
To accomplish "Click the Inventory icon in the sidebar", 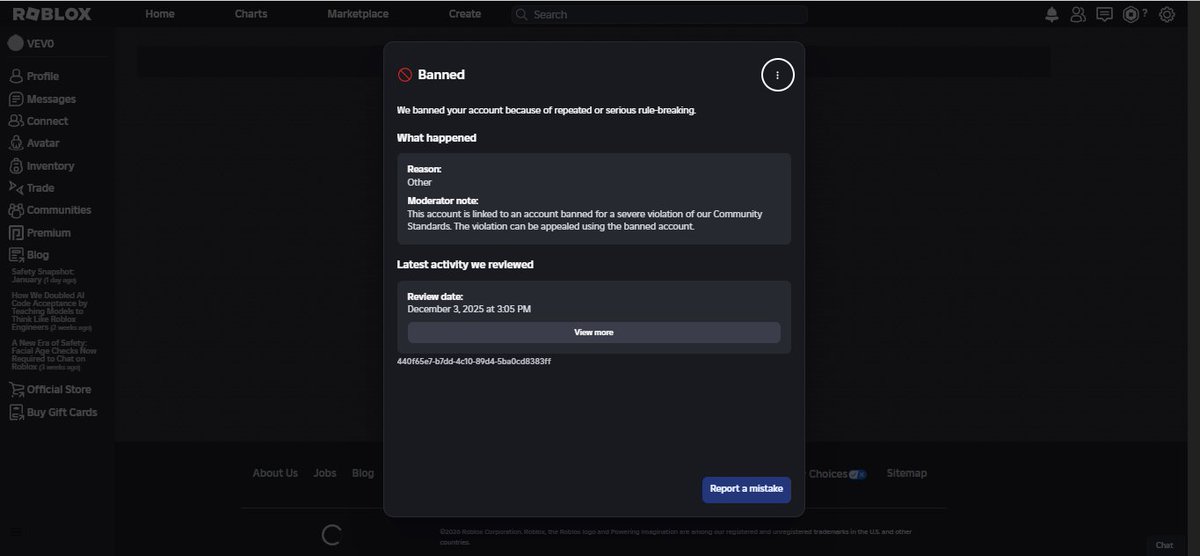I will (x=16, y=166).
